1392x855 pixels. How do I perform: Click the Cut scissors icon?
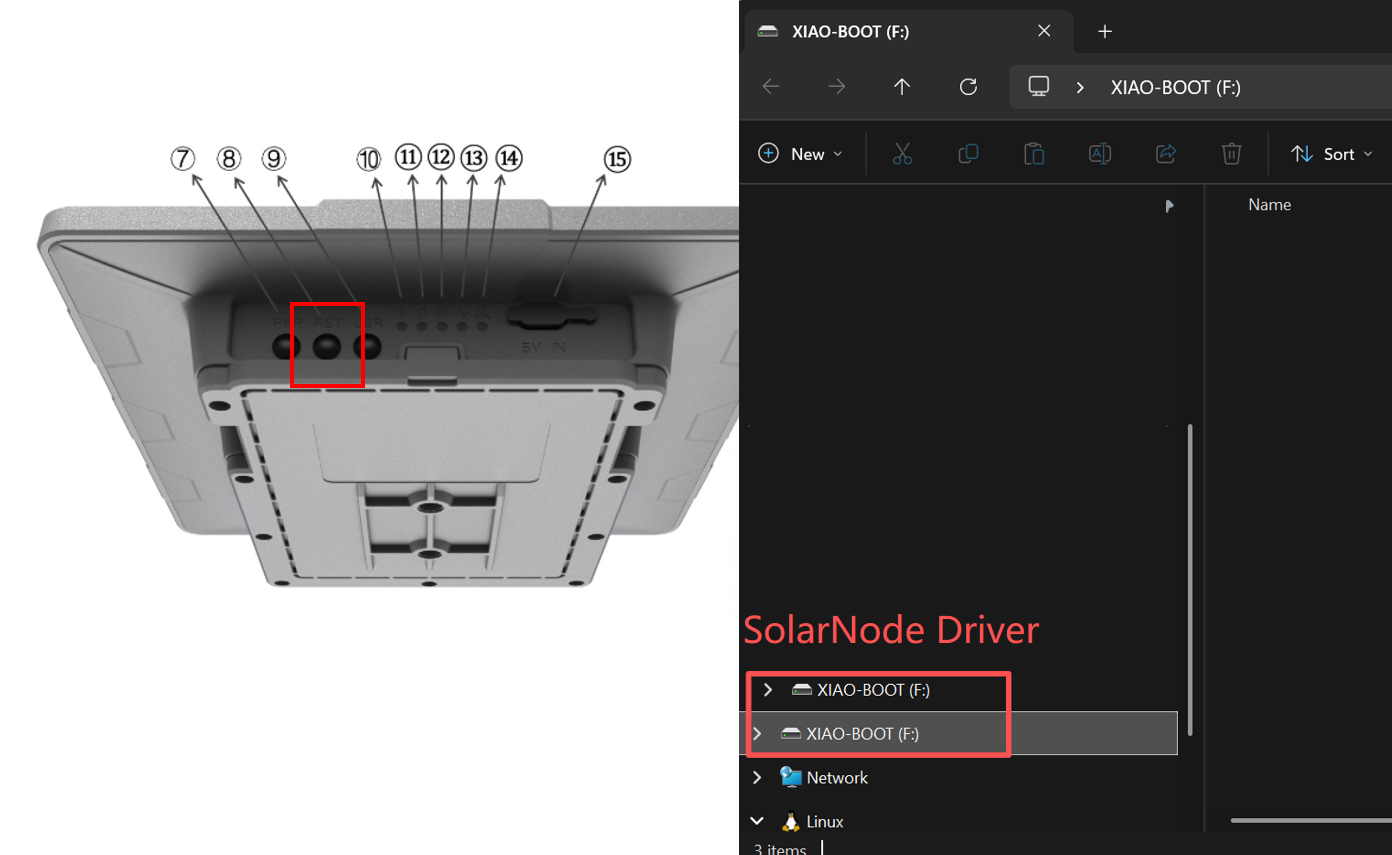tap(902, 154)
